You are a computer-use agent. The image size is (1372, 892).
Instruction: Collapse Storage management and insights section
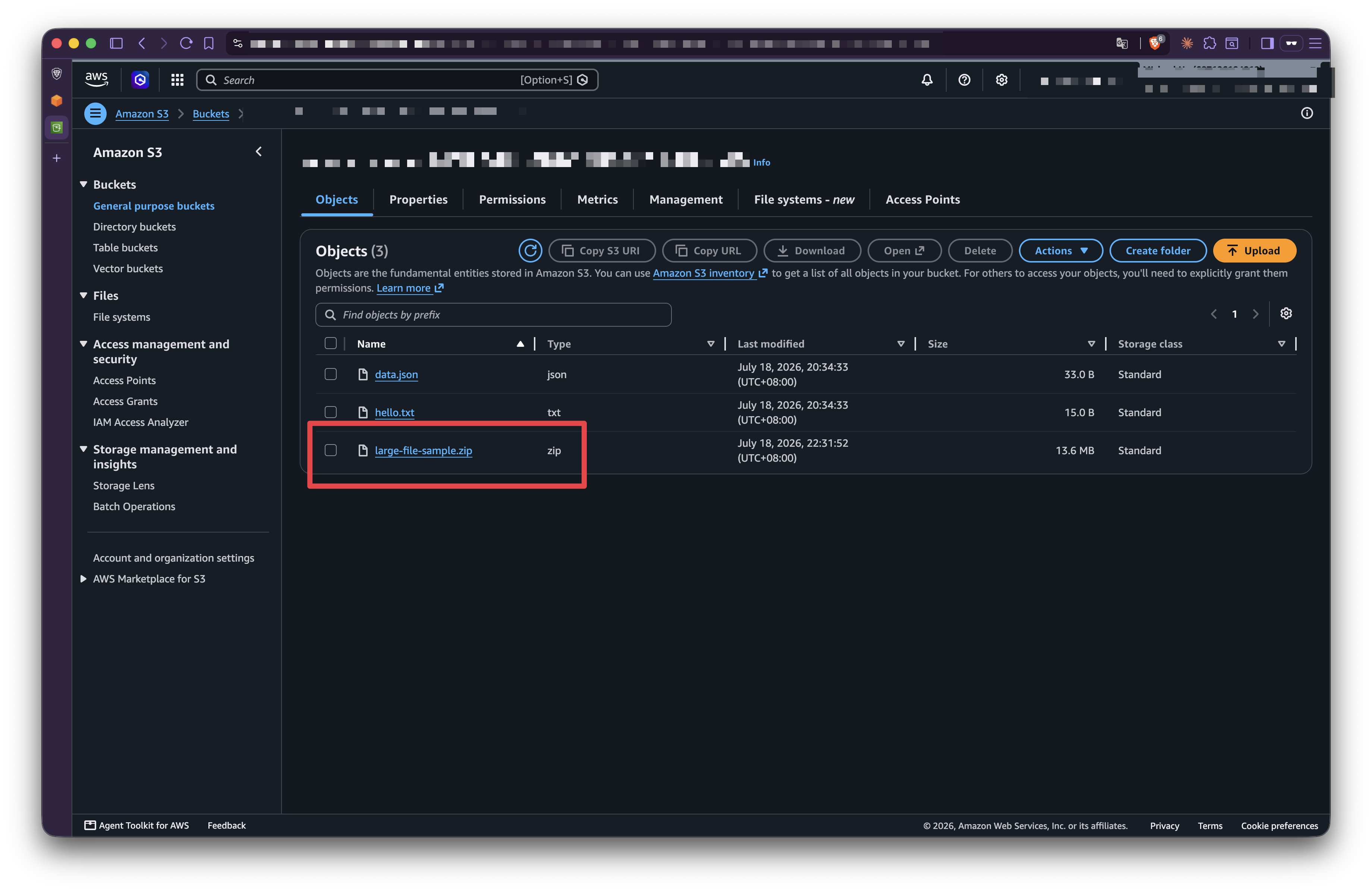pyautogui.click(x=84, y=449)
